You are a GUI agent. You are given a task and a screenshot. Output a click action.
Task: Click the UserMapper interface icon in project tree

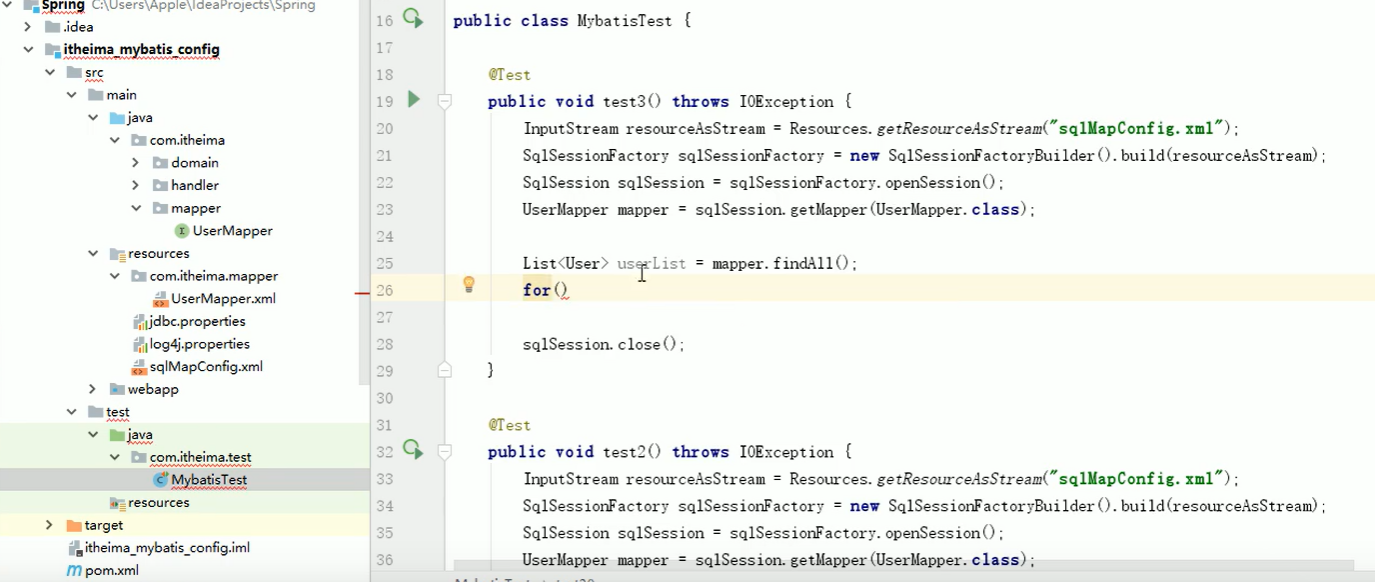pyautogui.click(x=181, y=230)
